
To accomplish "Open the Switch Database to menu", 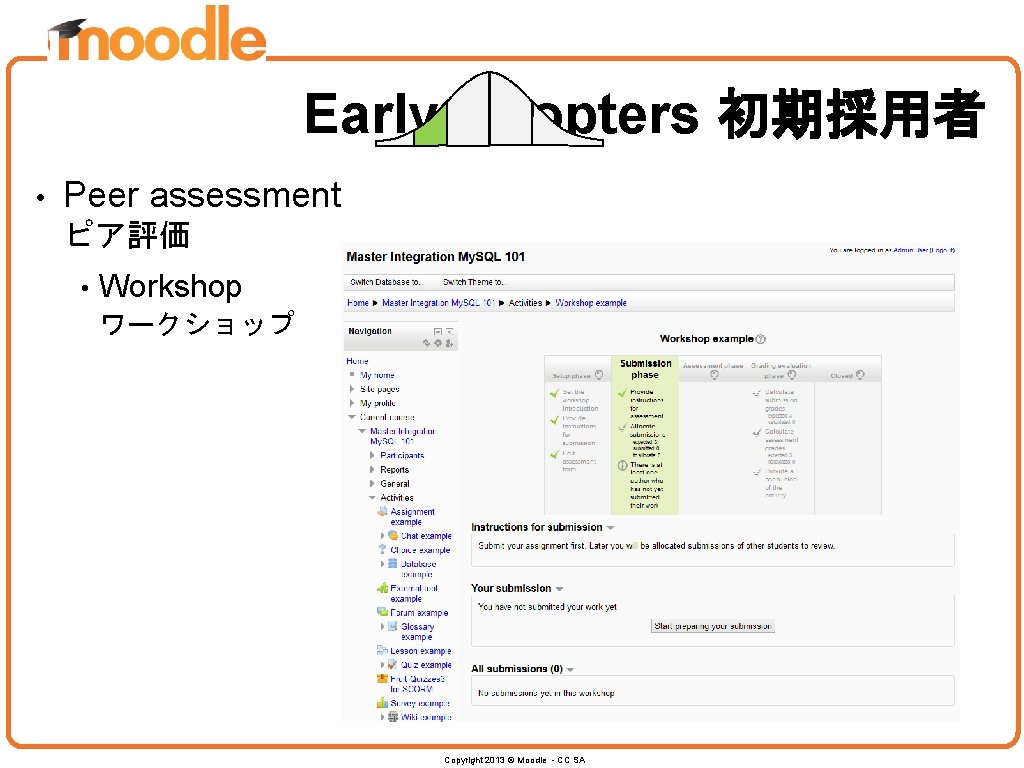I will click(386, 282).
